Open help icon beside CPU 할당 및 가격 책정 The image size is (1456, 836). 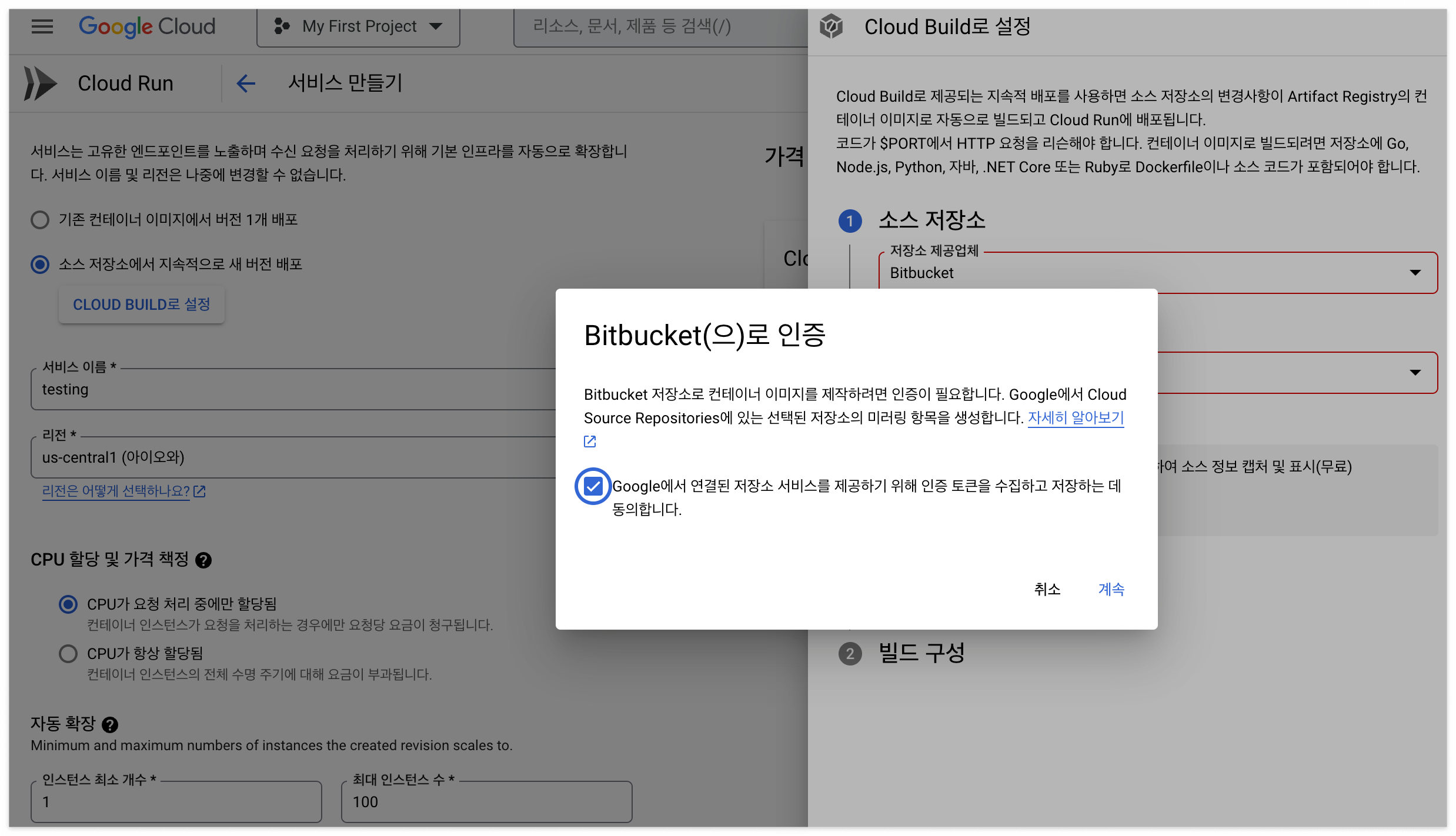tap(203, 560)
